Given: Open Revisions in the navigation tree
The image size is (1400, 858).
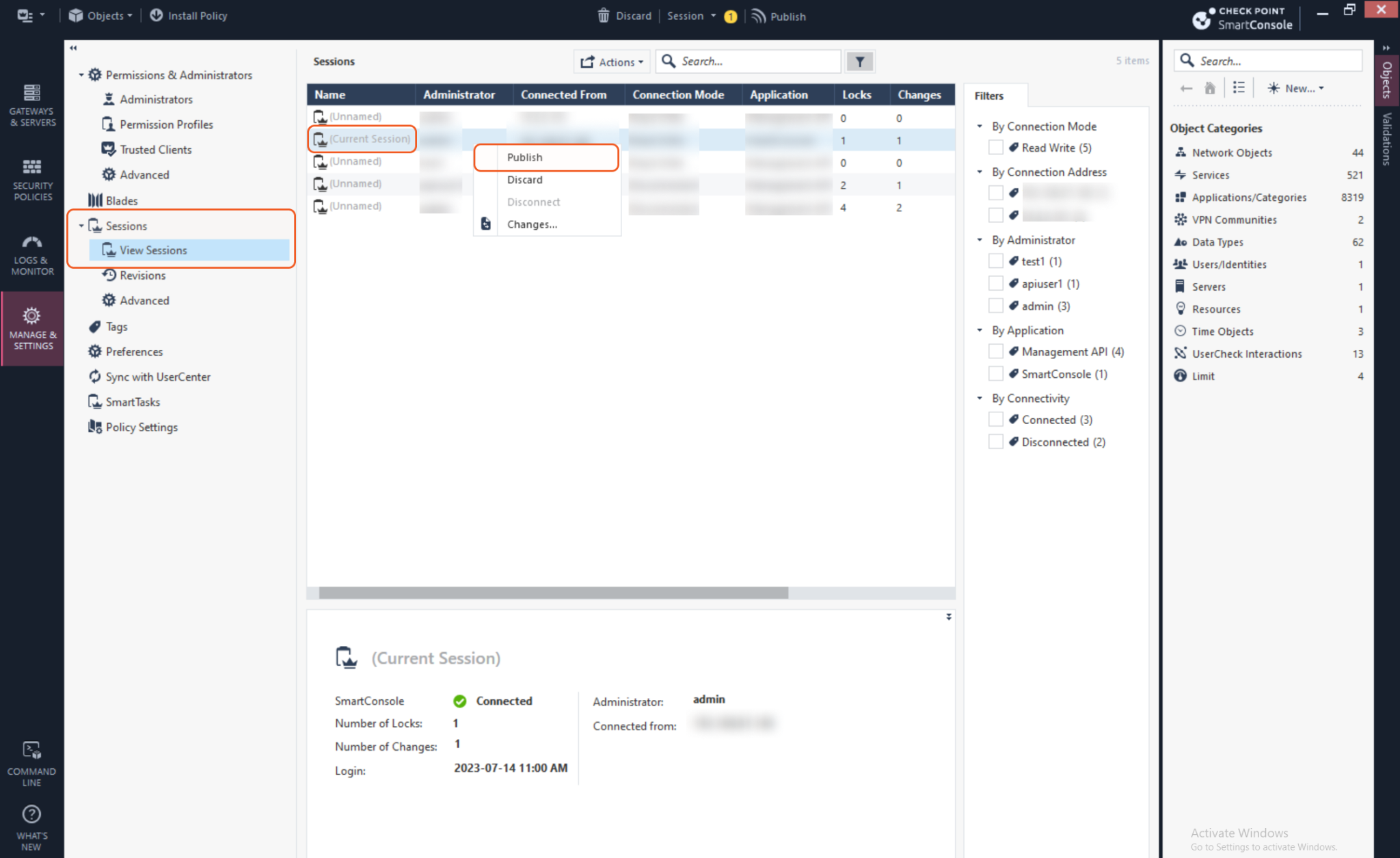Looking at the screenshot, I should (x=142, y=276).
